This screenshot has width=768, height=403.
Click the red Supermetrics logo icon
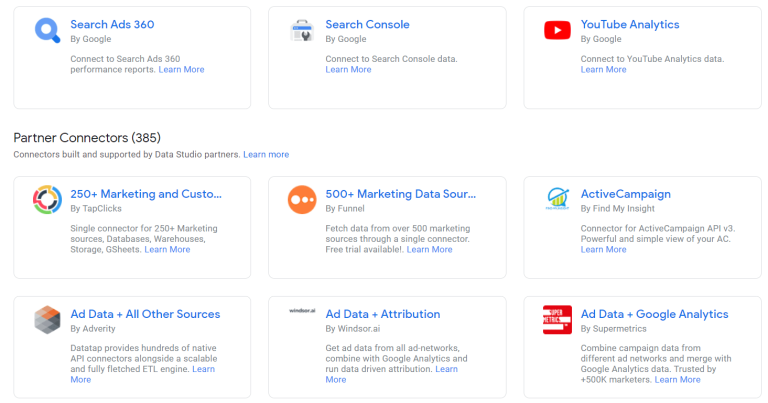[x=557, y=320]
